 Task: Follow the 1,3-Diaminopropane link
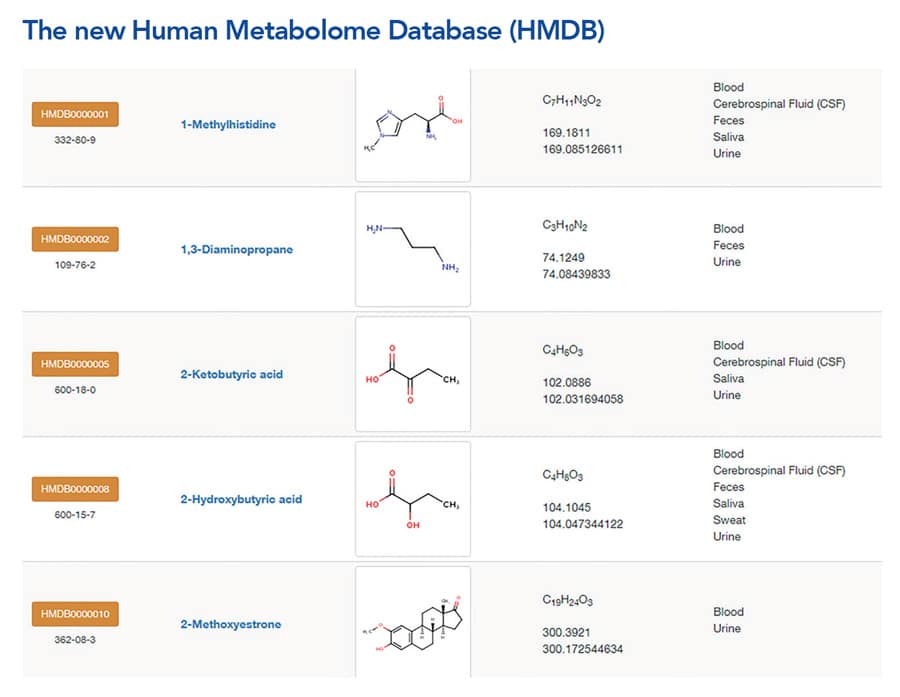click(x=237, y=249)
